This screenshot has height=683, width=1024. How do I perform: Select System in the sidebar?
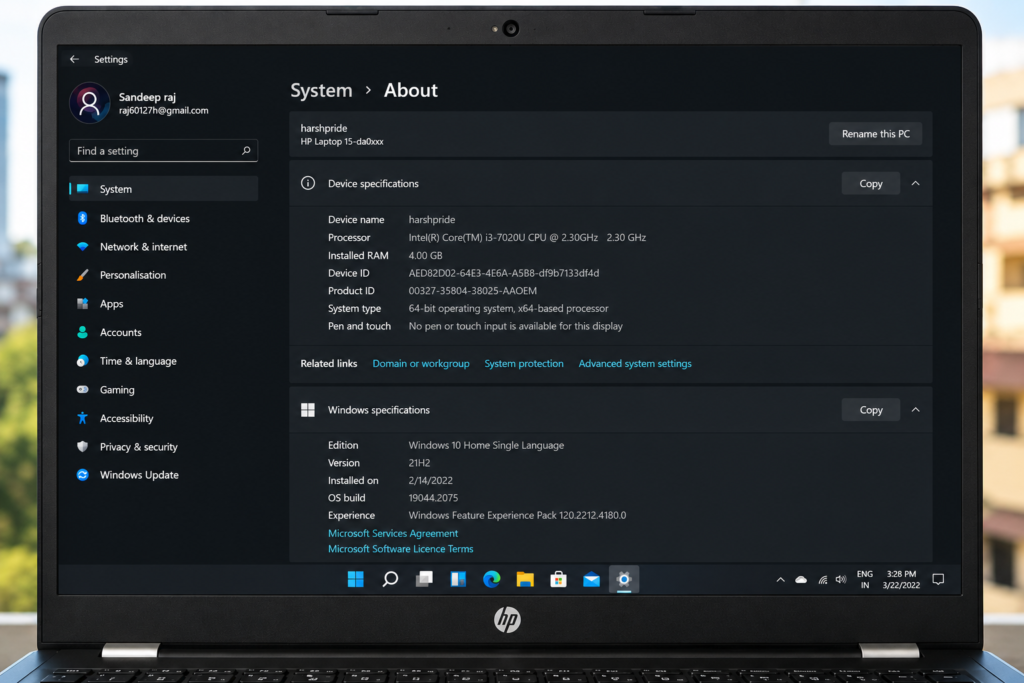(163, 189)
